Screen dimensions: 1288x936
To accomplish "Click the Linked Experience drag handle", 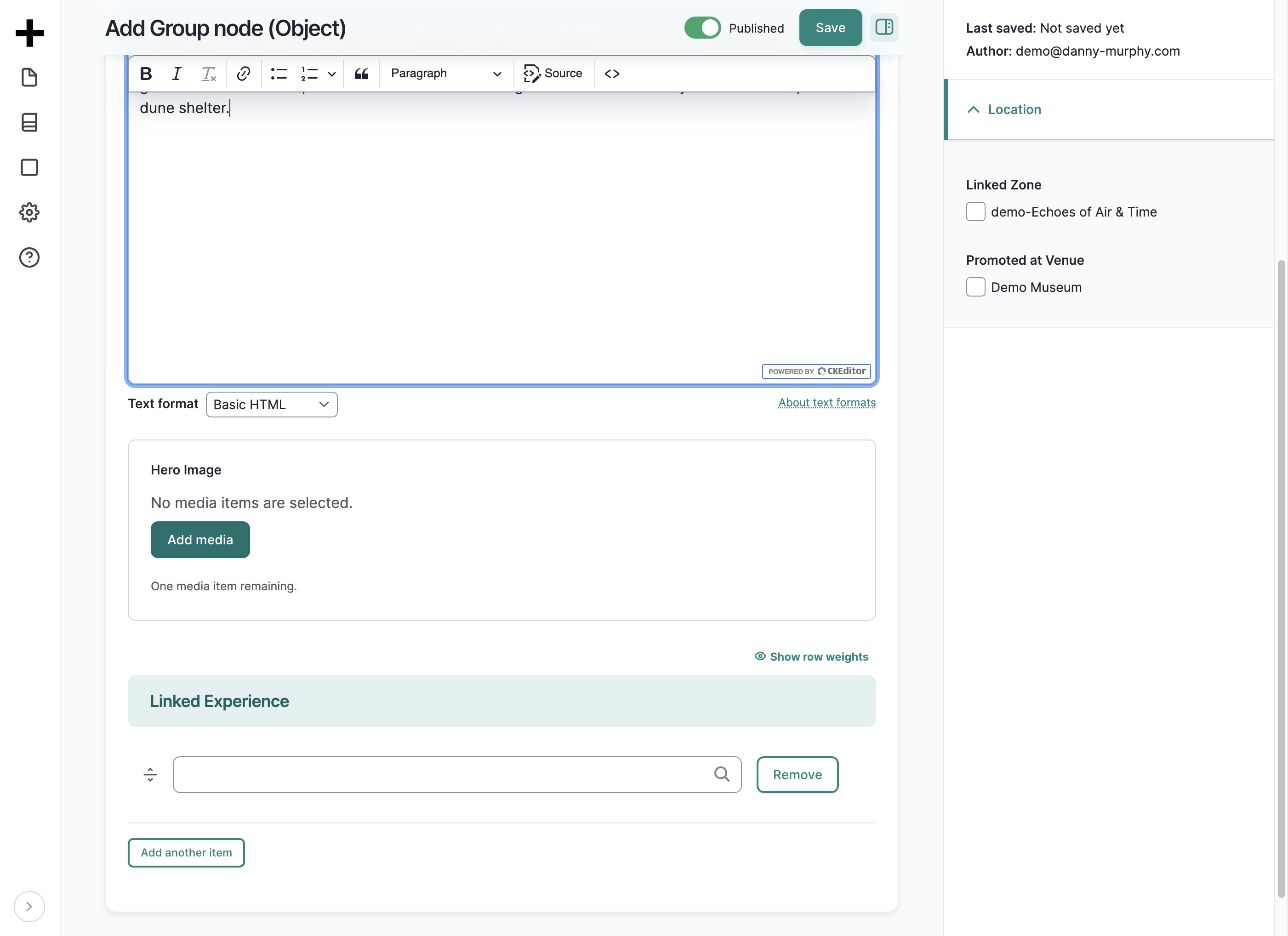I will point(150,775).
